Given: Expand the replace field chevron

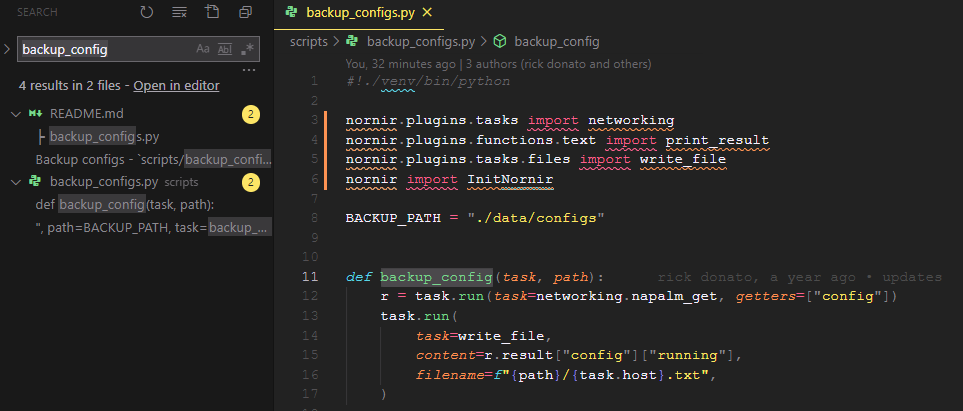Looking at the screenshot, I should [7, 49].
